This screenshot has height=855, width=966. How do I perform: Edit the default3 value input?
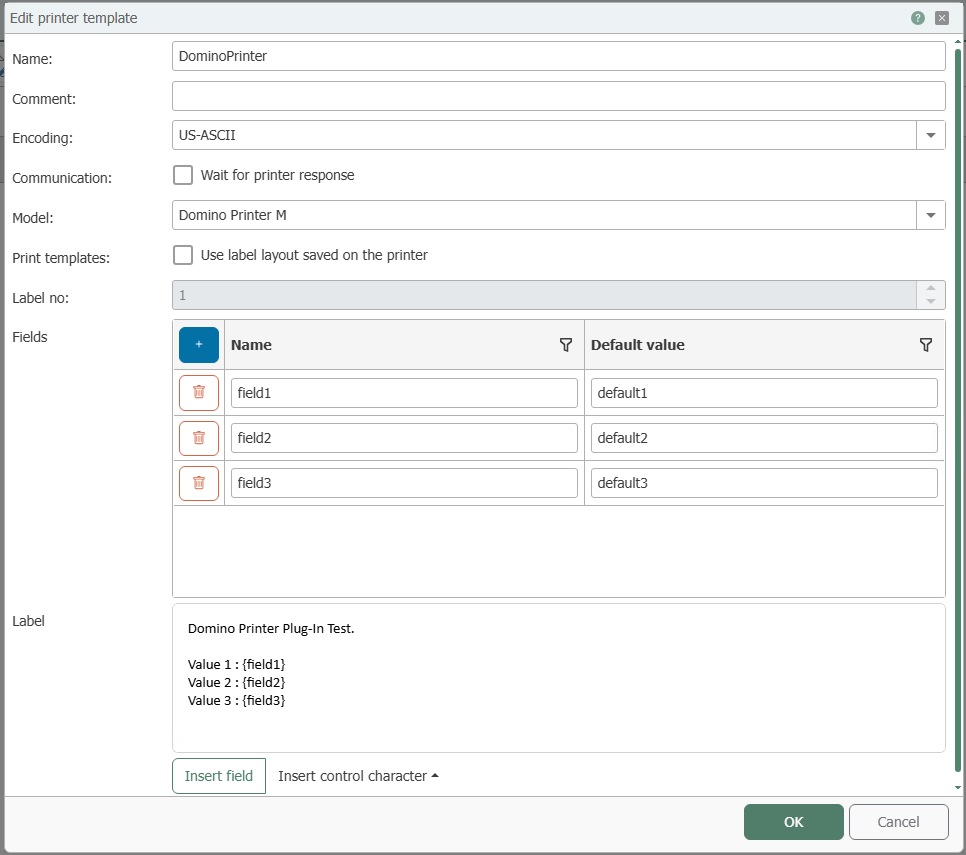coord(764,483)
